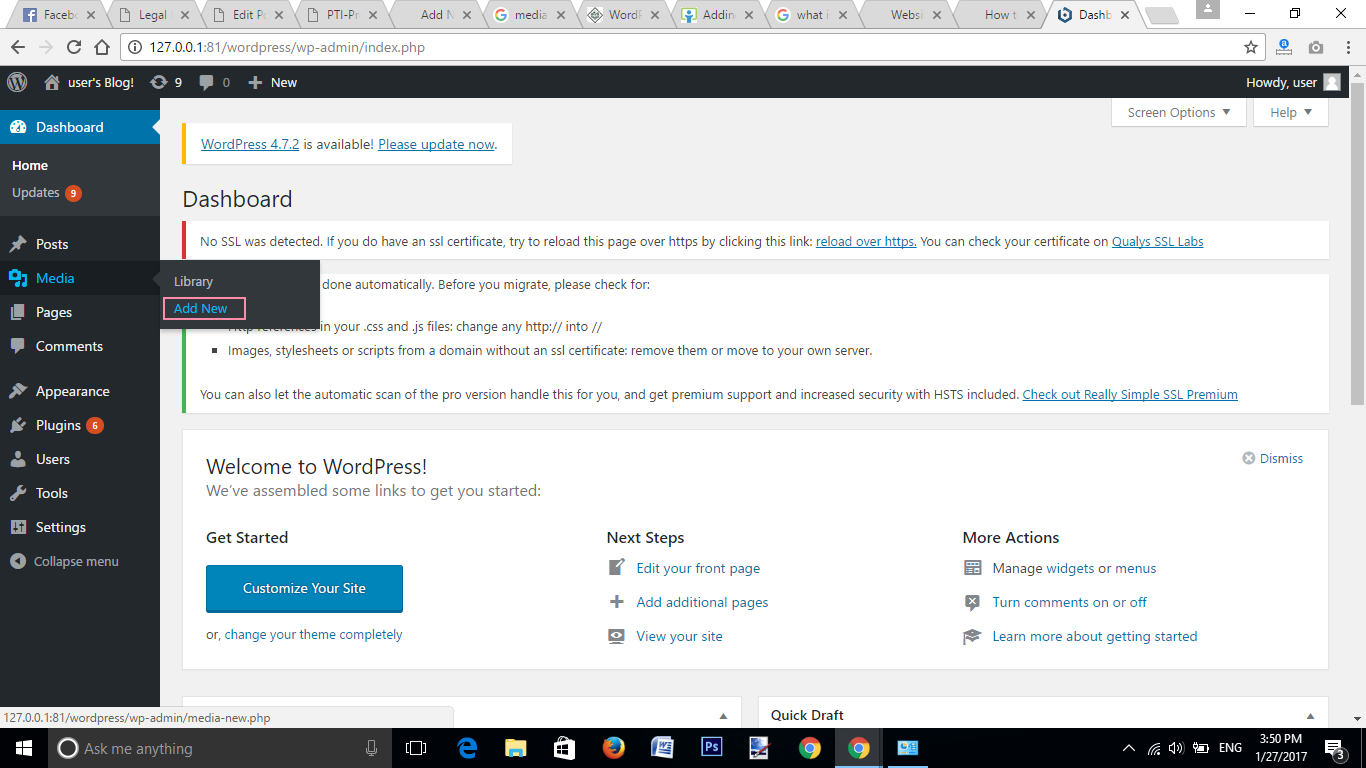The height and width of the screenshot is (768, 1366).
Task: Expand the Help dropdown
Action: [x=1290, y=112]
